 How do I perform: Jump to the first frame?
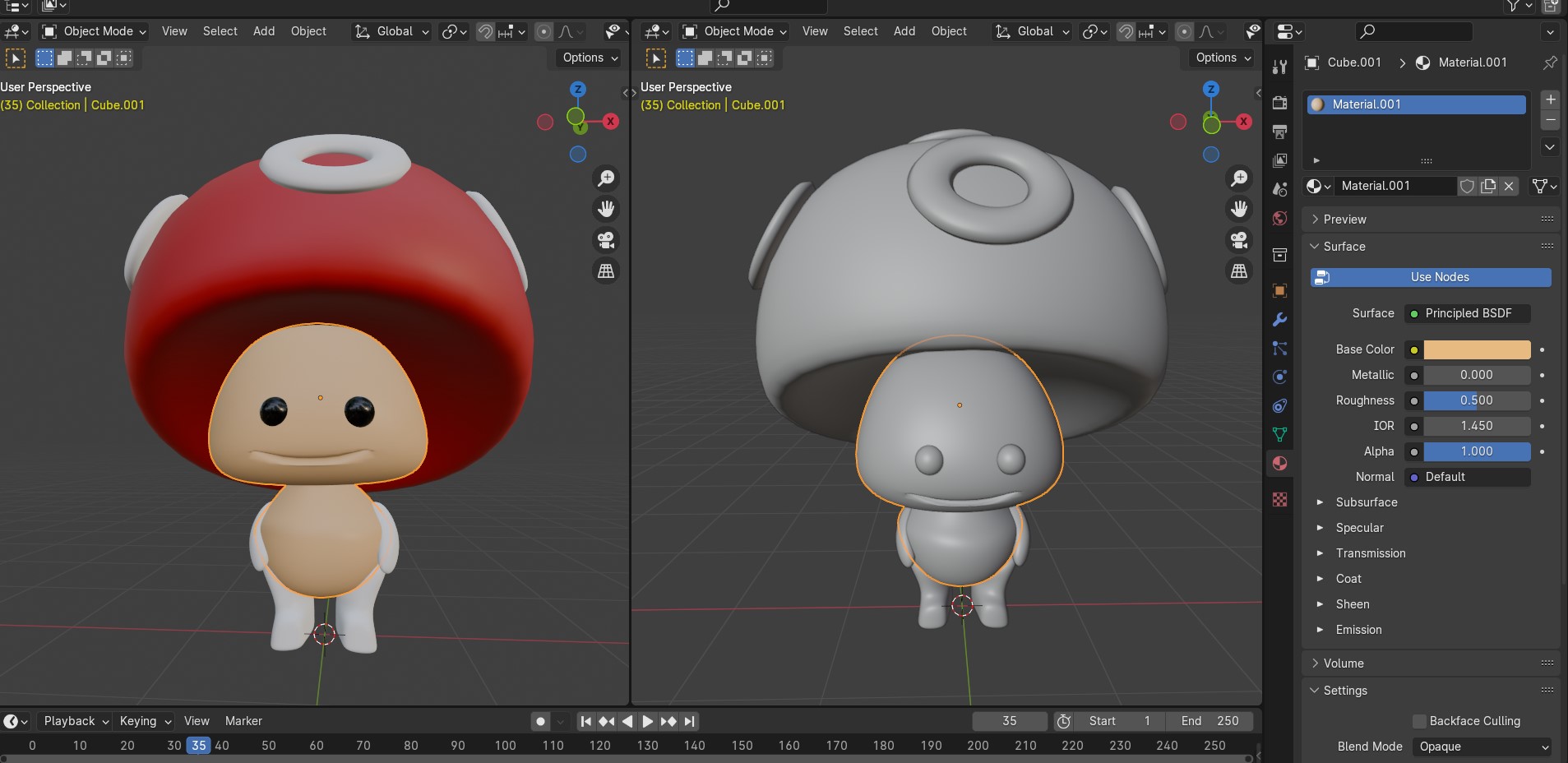click(586, 721)
